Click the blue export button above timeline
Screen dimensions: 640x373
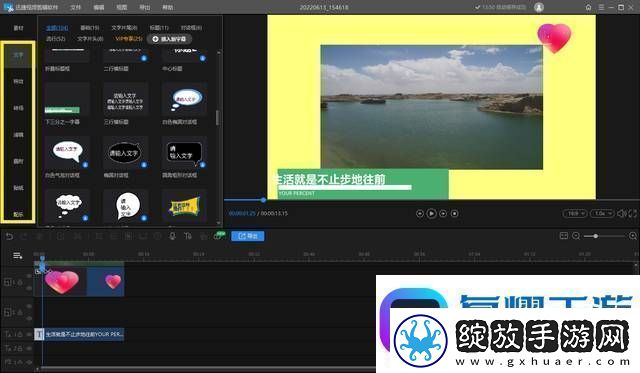coord(248,236)
